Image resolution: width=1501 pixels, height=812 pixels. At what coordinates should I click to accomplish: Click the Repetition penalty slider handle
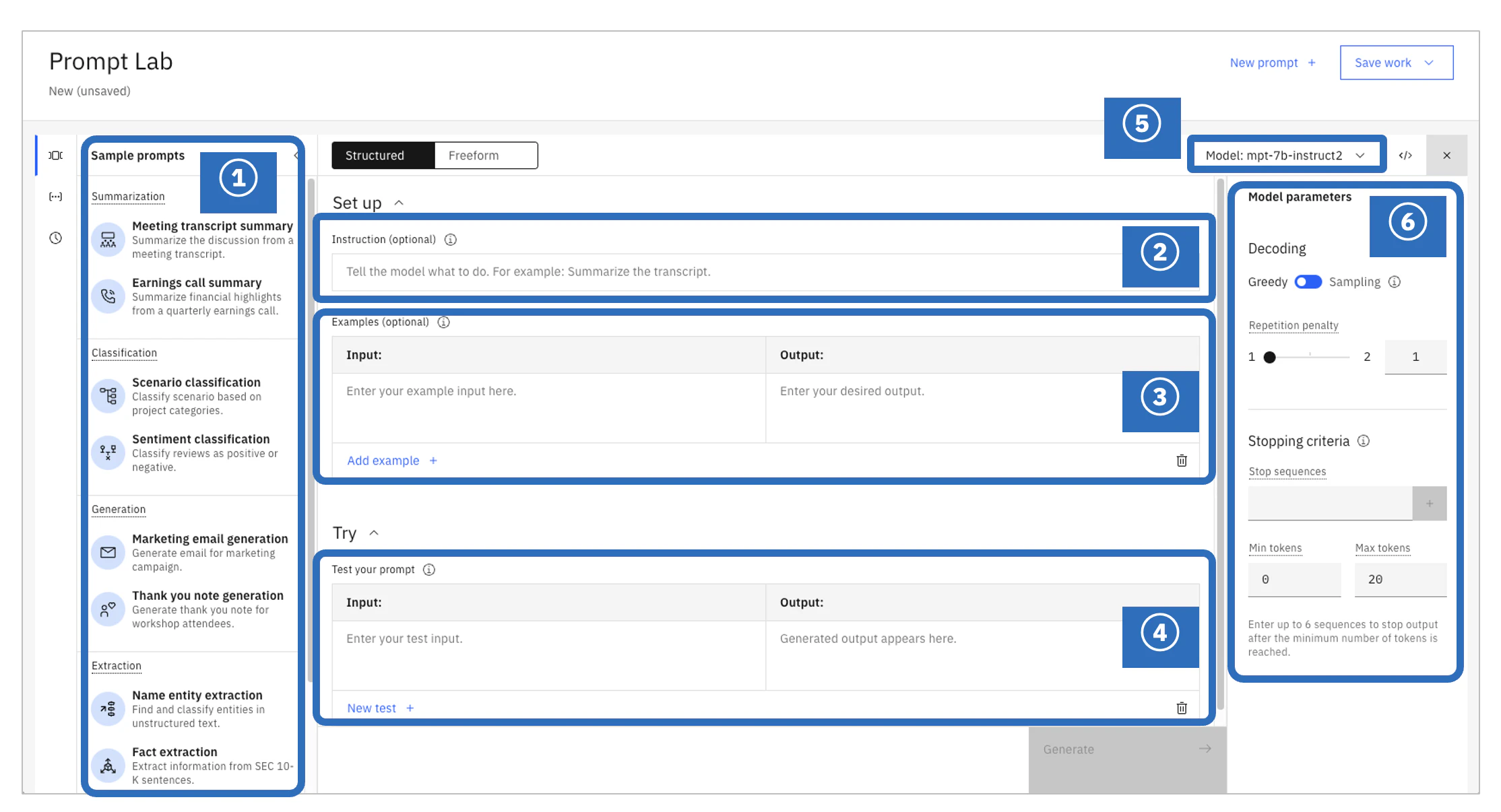1269,358
